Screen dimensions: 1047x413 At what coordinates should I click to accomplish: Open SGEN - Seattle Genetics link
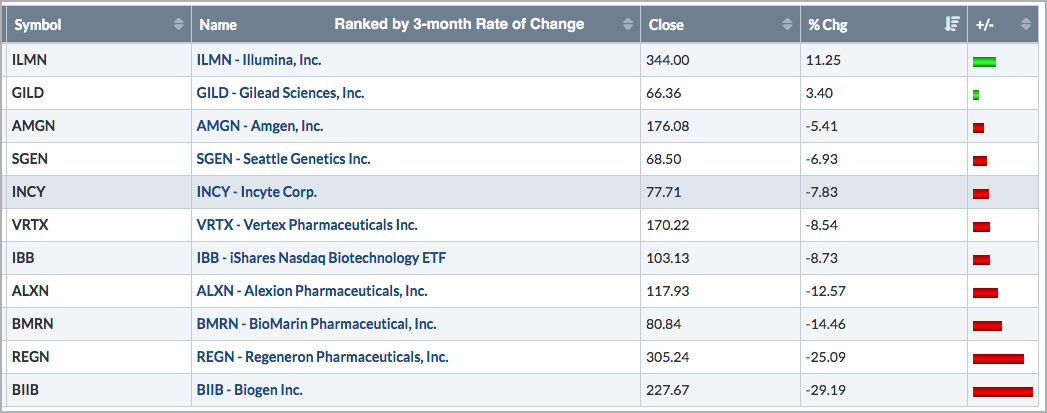(283, 159)
